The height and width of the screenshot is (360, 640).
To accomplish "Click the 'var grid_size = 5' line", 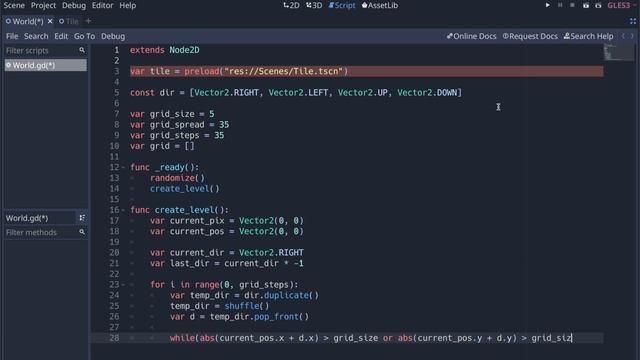I will click(172, 114).
